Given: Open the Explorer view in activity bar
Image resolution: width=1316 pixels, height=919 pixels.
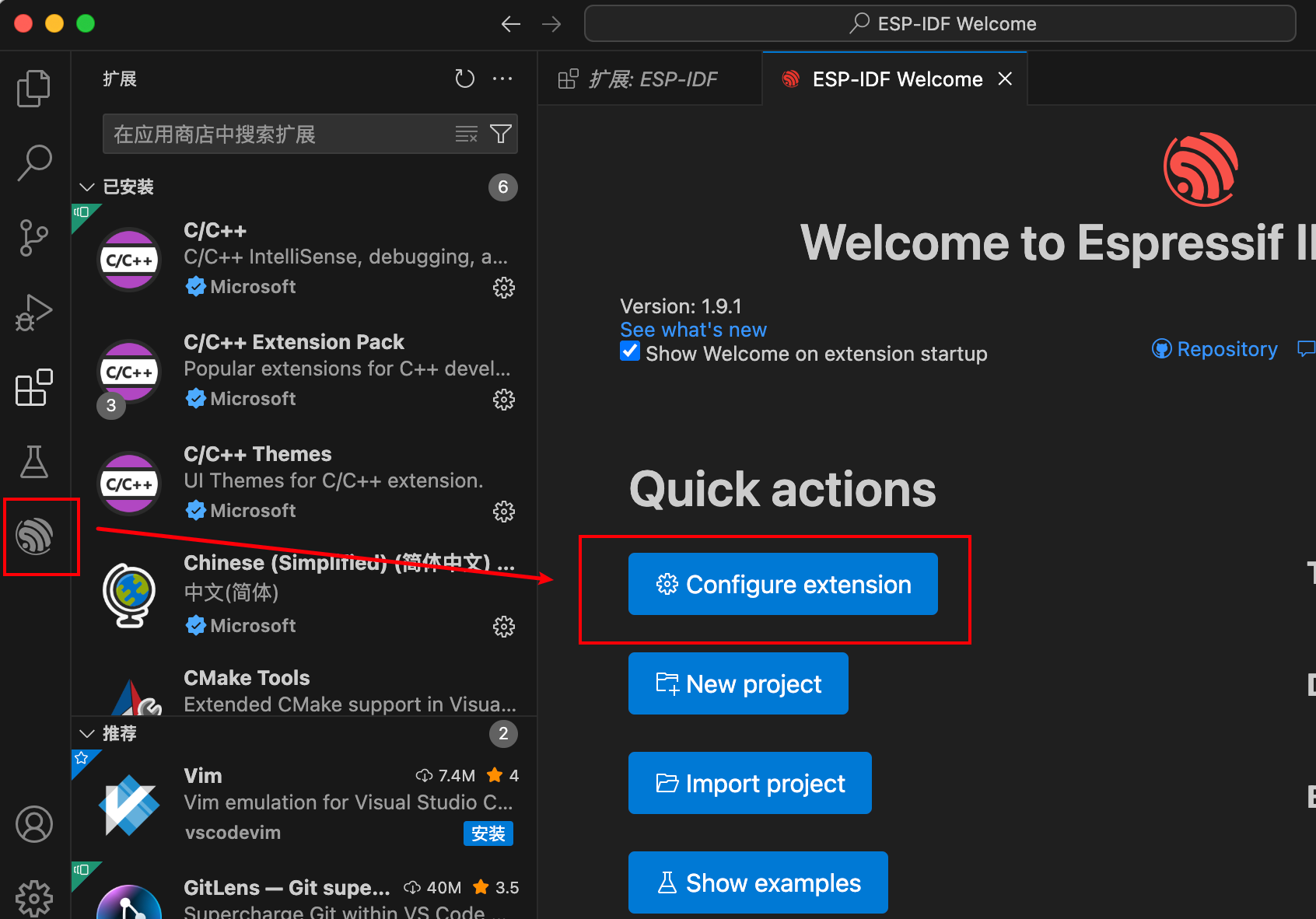Looking at the screenshot, I should (x=33, y=88).
